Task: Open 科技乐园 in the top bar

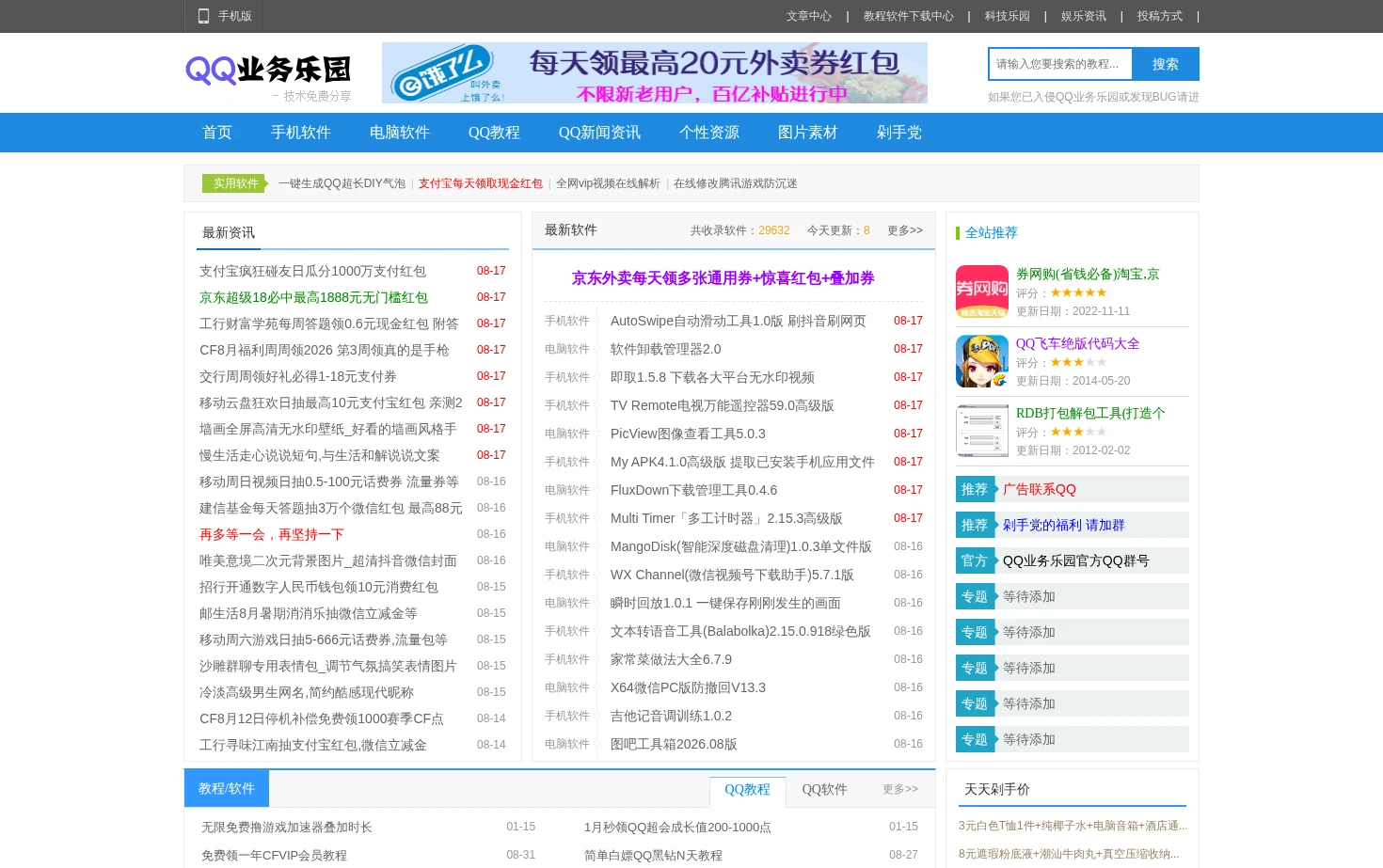Action: coord(1008,16)
